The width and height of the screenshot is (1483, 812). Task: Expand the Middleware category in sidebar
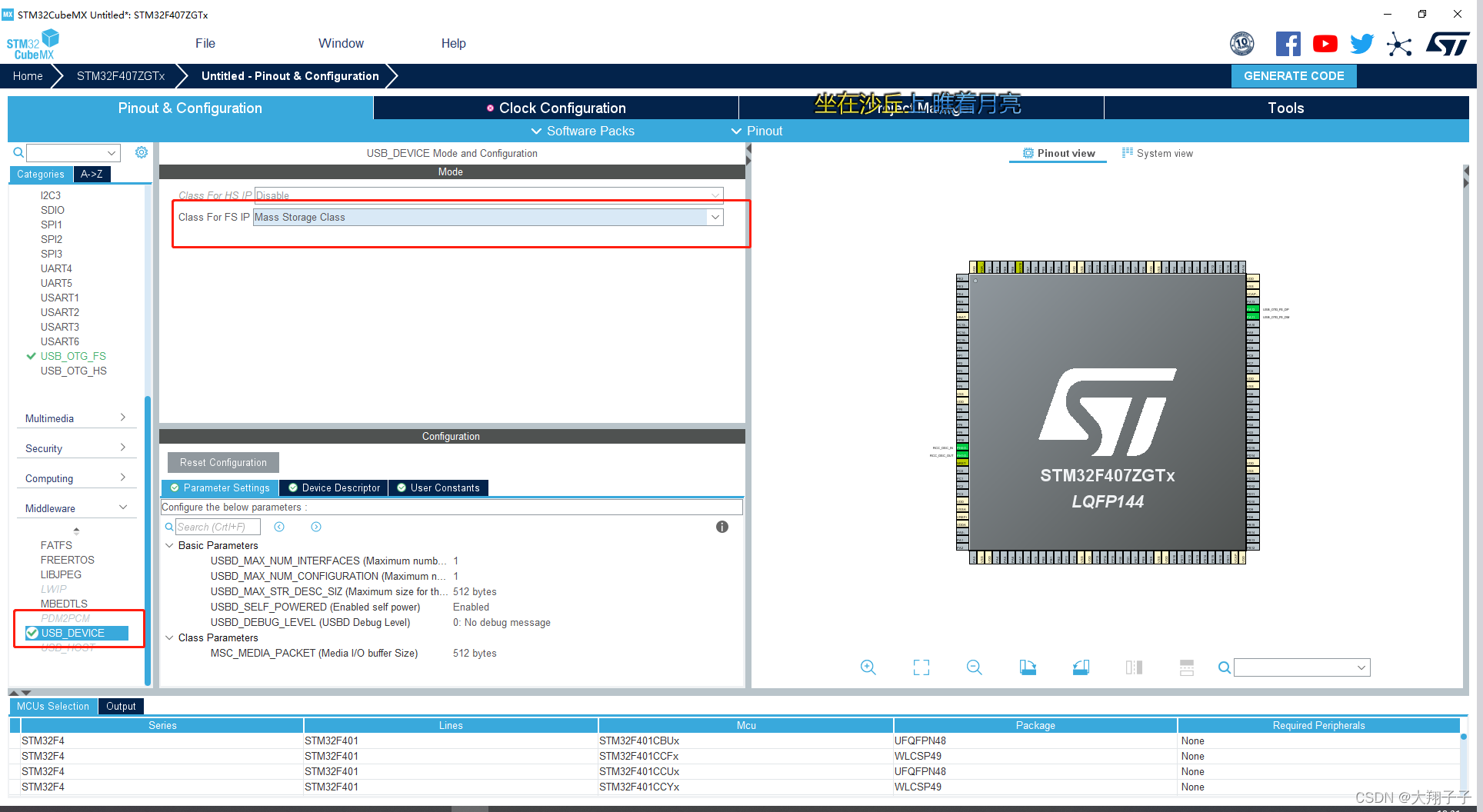click(x=122, y=507)
